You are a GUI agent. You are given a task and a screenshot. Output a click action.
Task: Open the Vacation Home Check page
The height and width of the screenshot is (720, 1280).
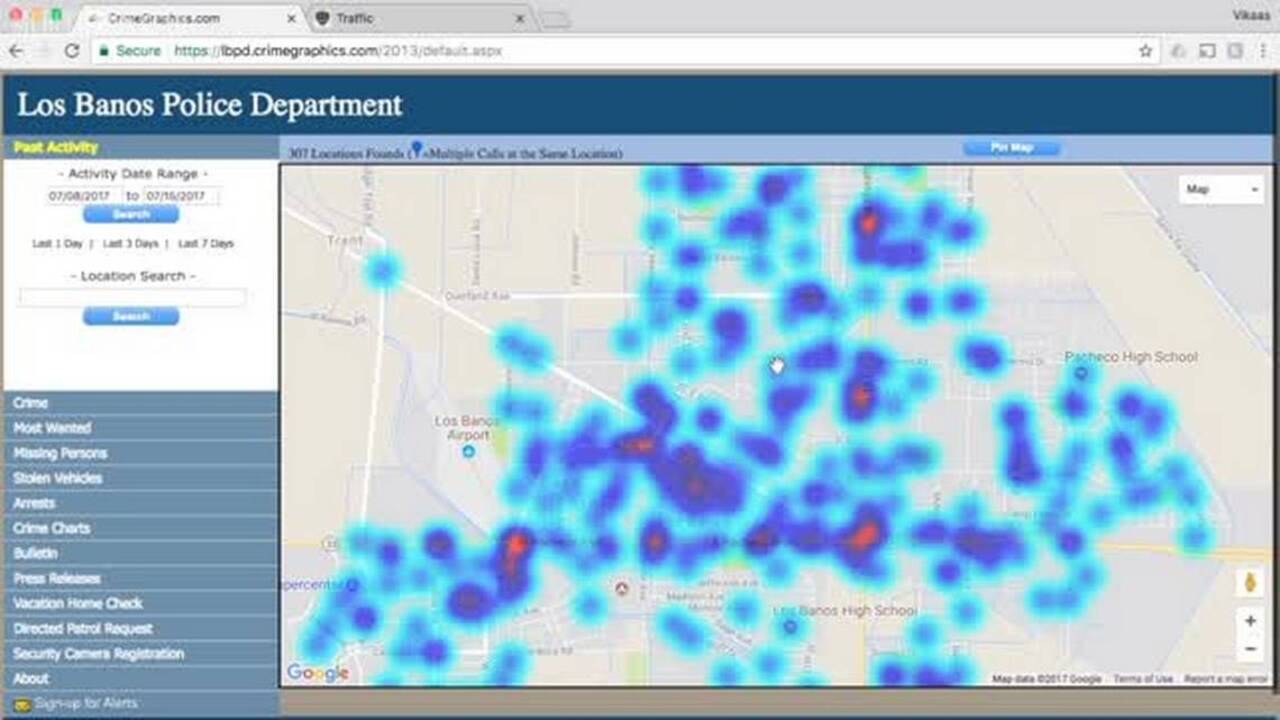pyautogui.click(x=140, y=603)
